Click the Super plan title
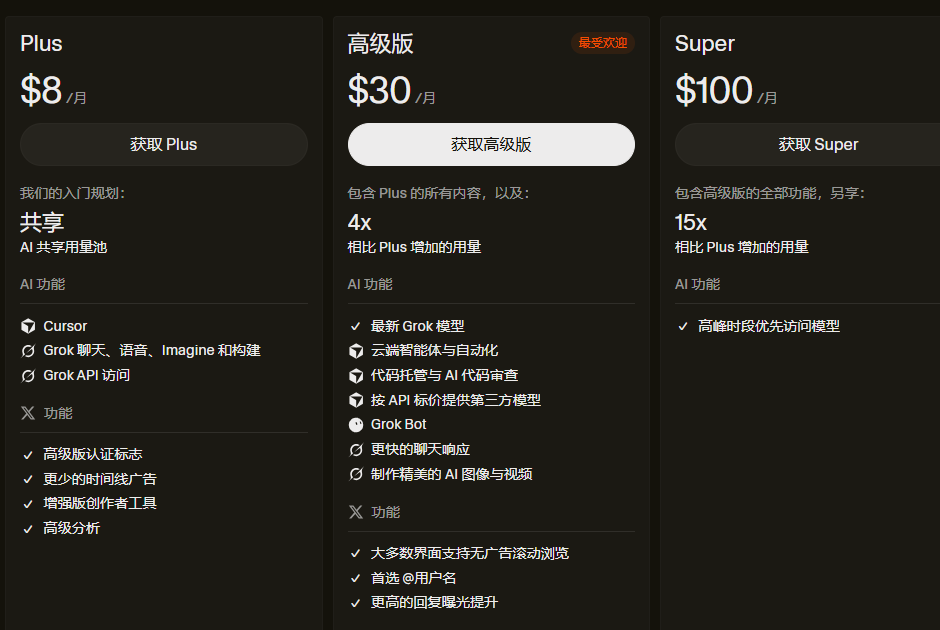This screenshot has width=940, height=630. 704,44
